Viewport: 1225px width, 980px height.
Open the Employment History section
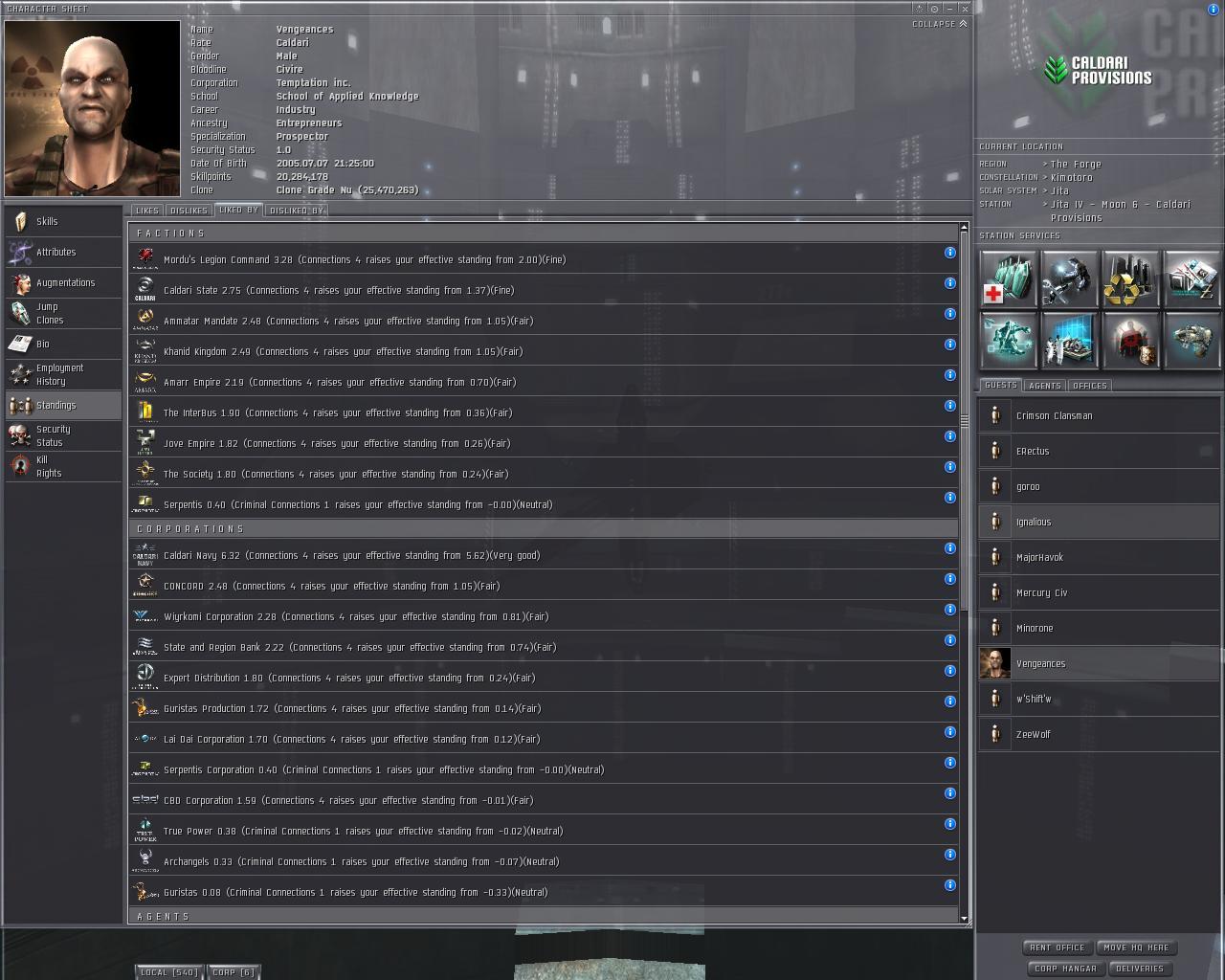pos(63,374)
